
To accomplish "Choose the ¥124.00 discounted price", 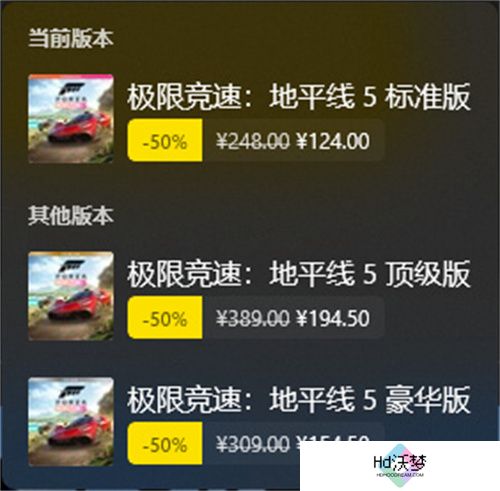I will (333, 141).
